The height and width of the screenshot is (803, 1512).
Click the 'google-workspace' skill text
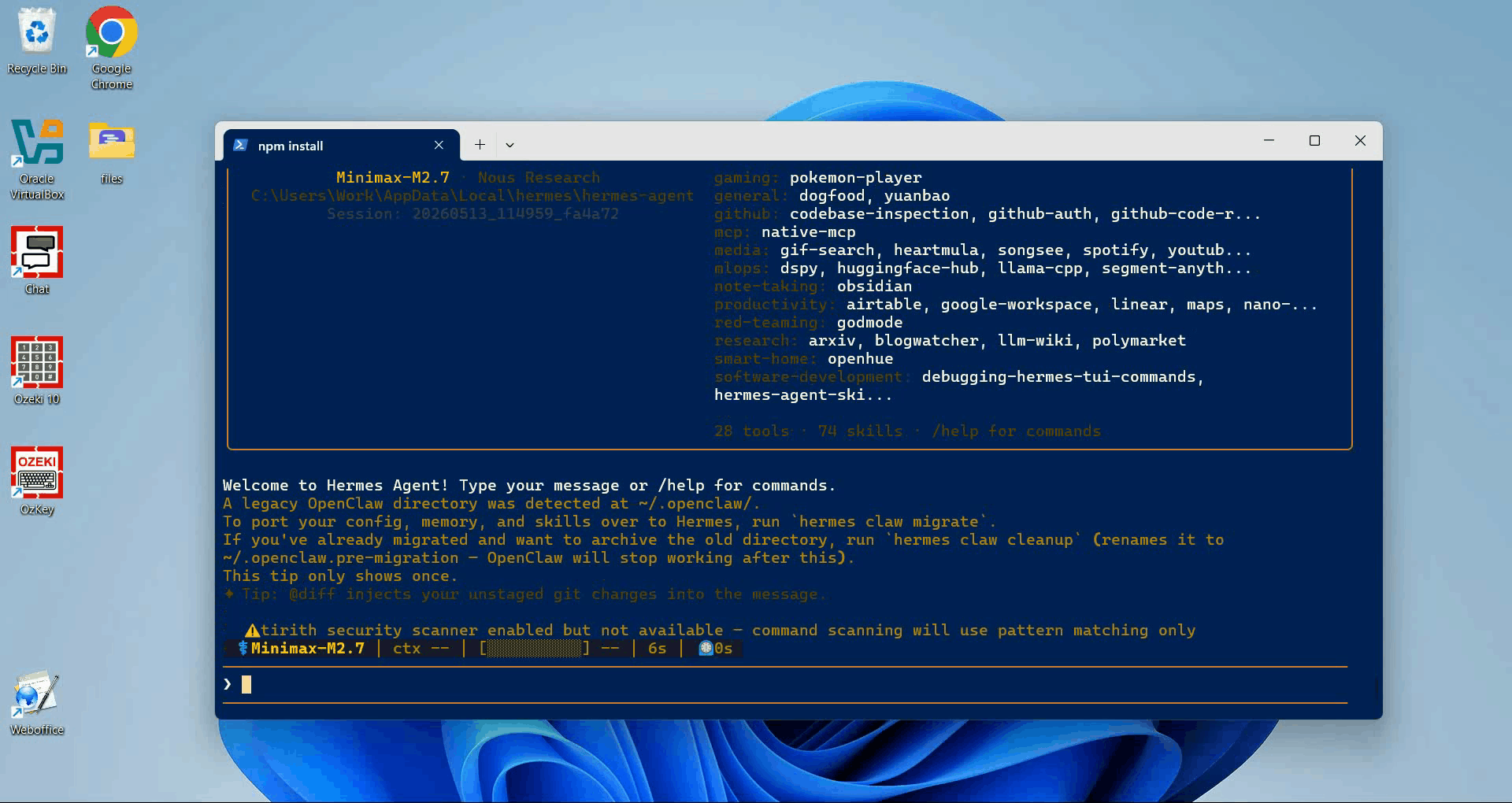pos(1016,305)
